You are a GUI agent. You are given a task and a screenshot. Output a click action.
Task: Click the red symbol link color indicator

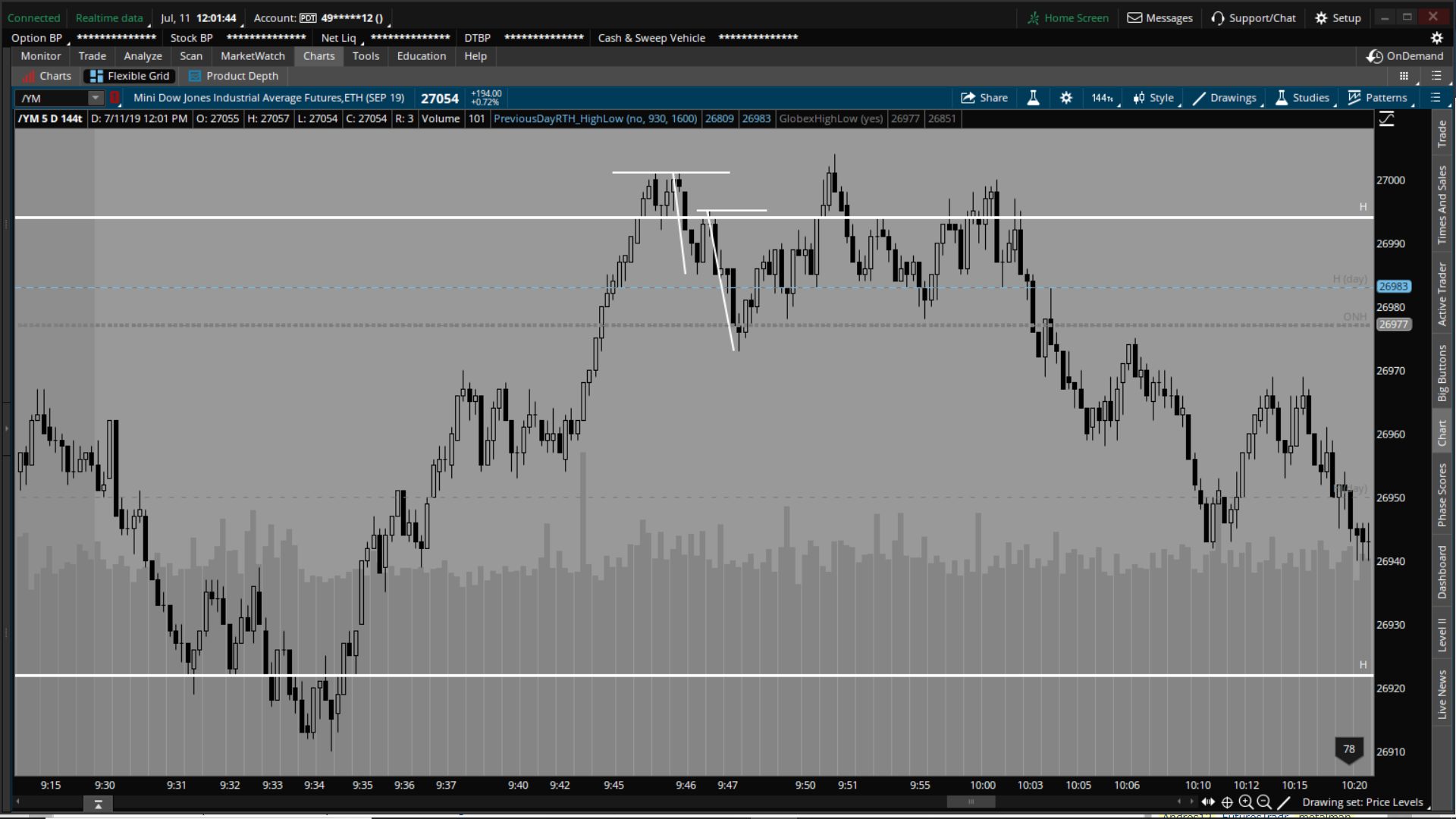pyautogui.click(x=115, y=98)
